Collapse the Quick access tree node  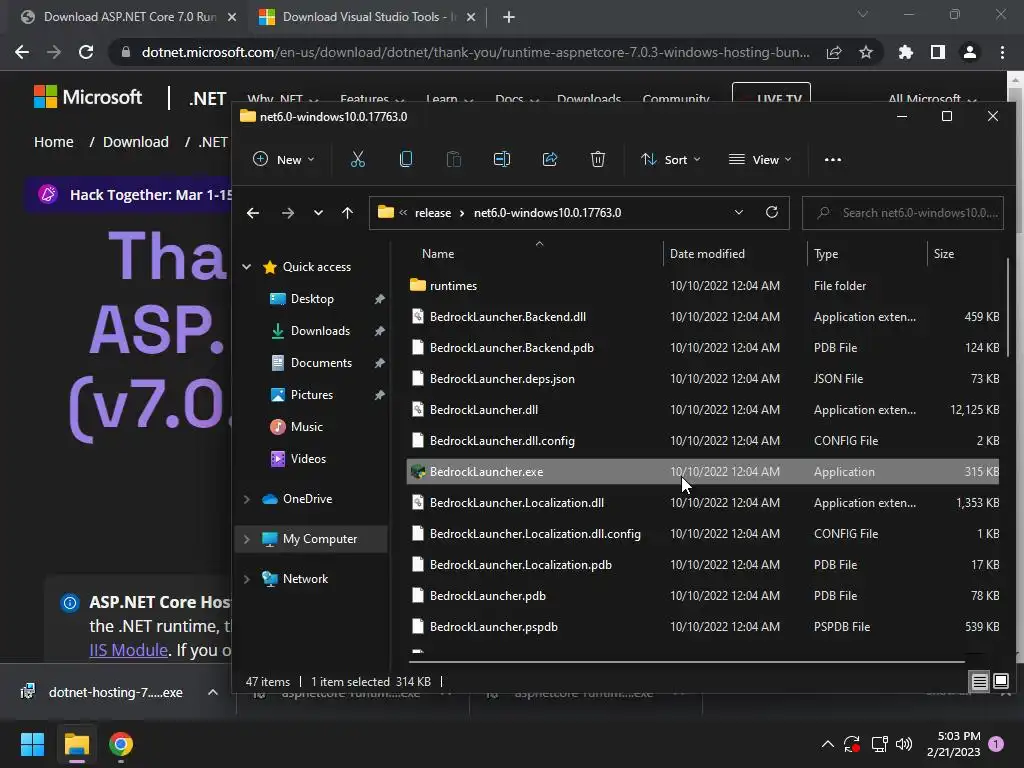coord(247,266)
